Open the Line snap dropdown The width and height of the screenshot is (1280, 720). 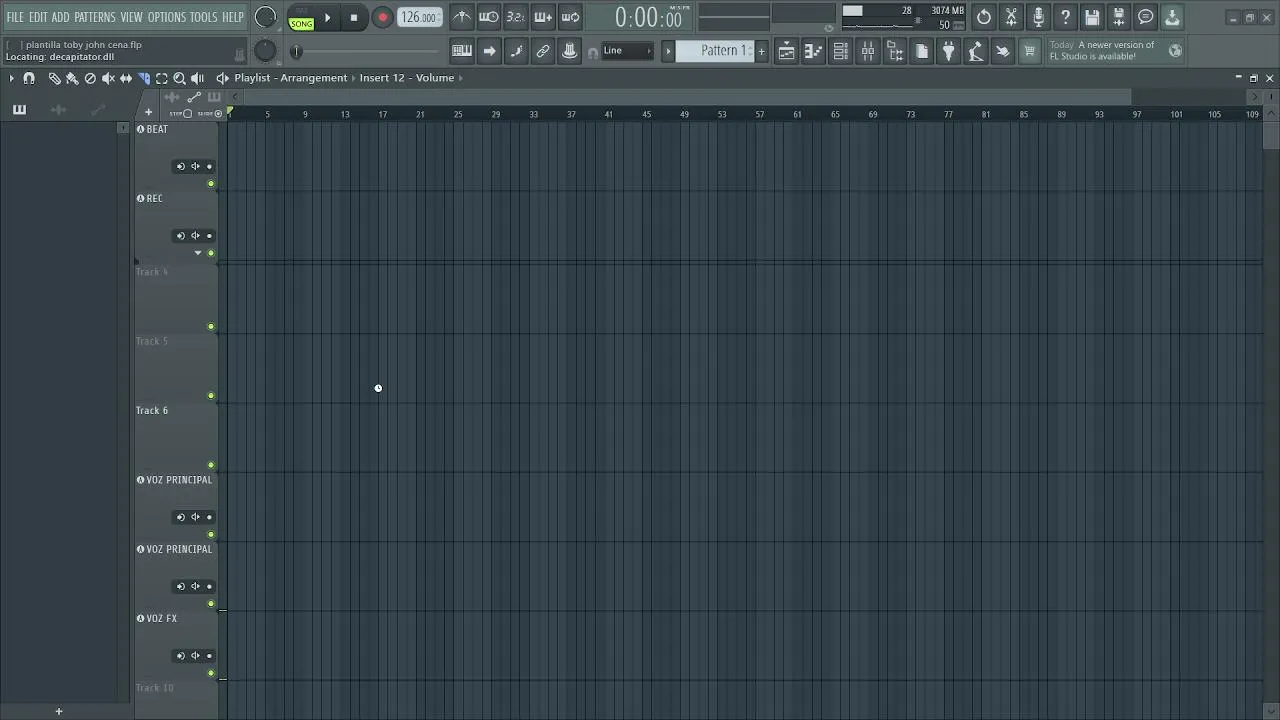tap(627, 51)
